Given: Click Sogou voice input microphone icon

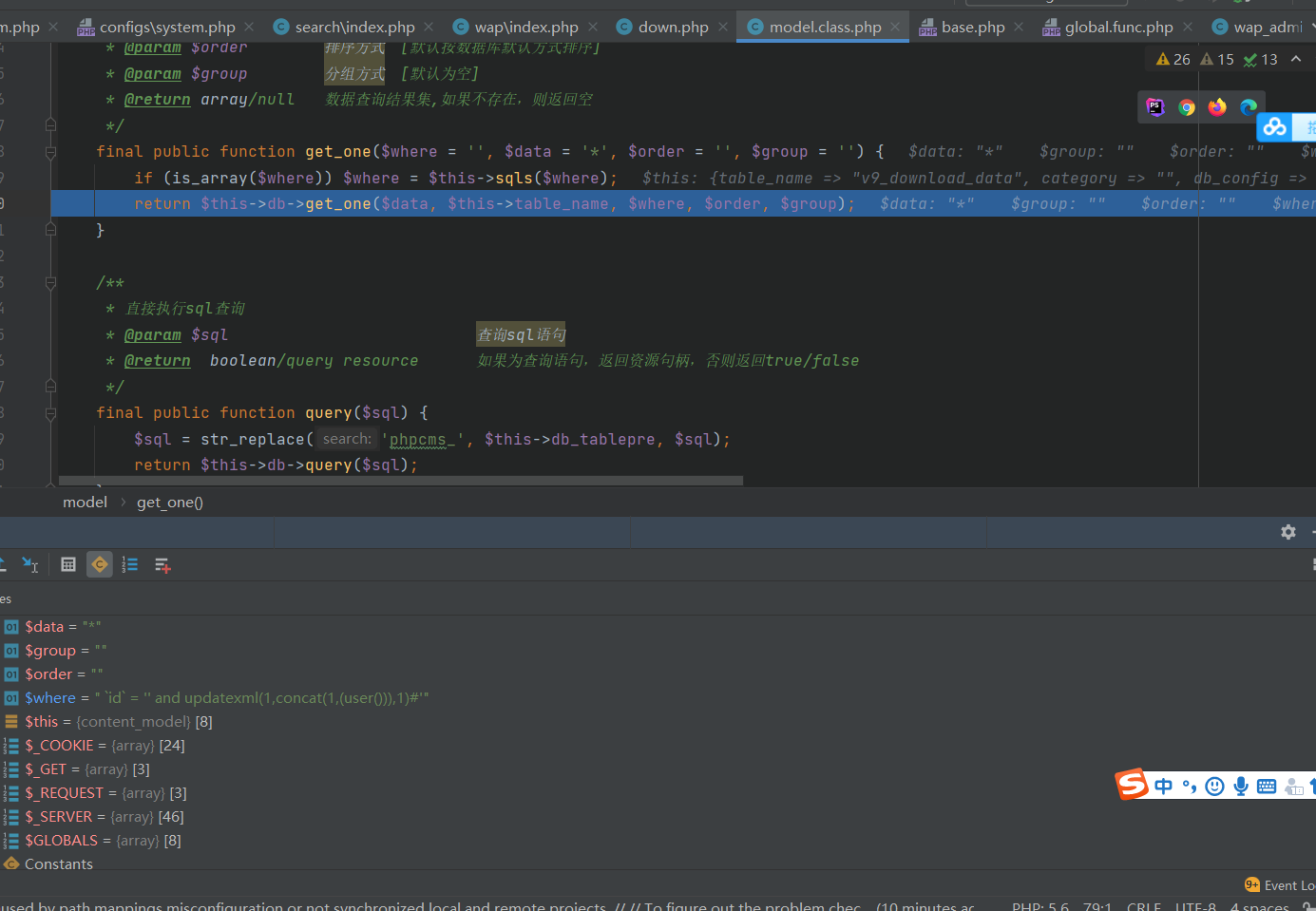Looking at the screenshot, I should 1241,786.
